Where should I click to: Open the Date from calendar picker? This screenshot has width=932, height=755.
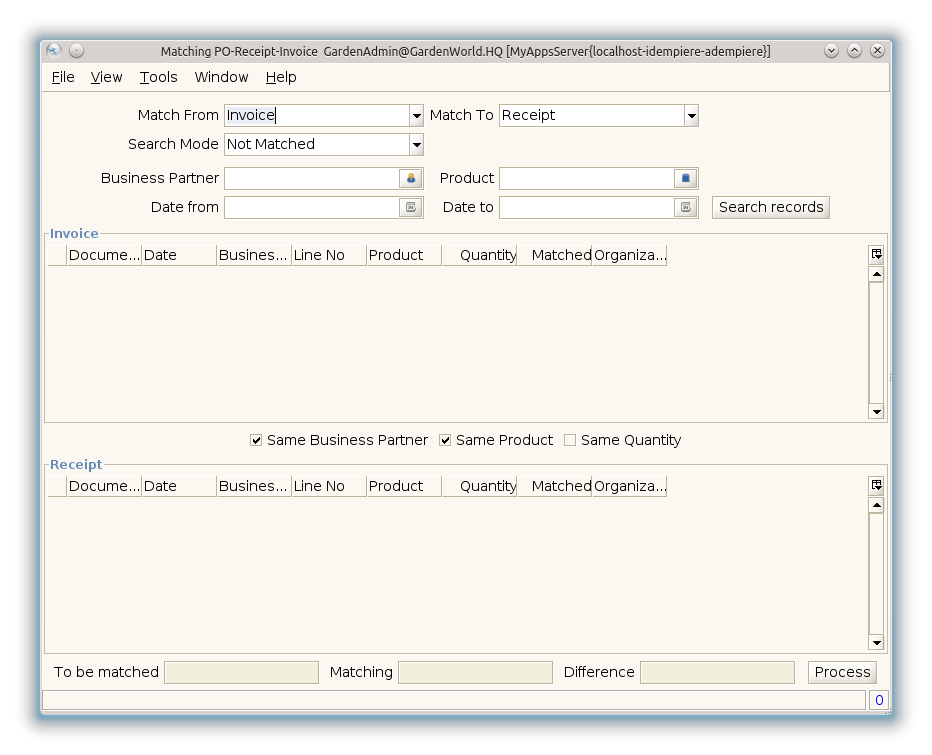410,208
